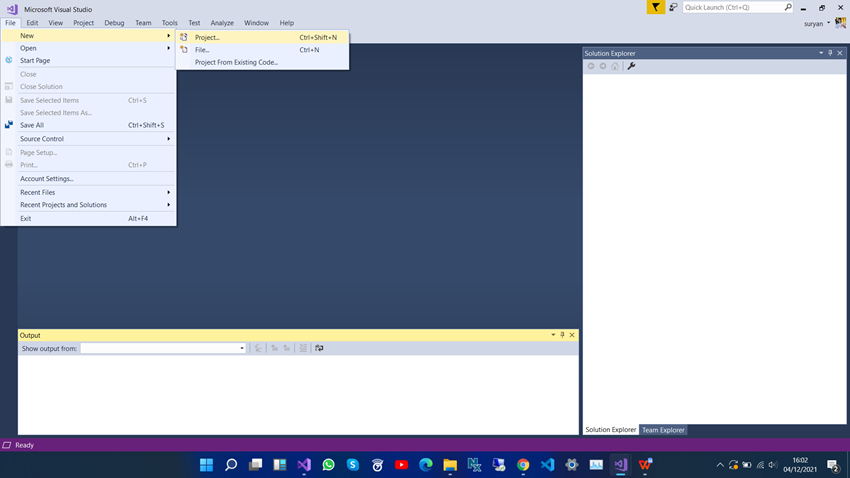Pin the Solution Explorer panel (auto hide)

830,53
